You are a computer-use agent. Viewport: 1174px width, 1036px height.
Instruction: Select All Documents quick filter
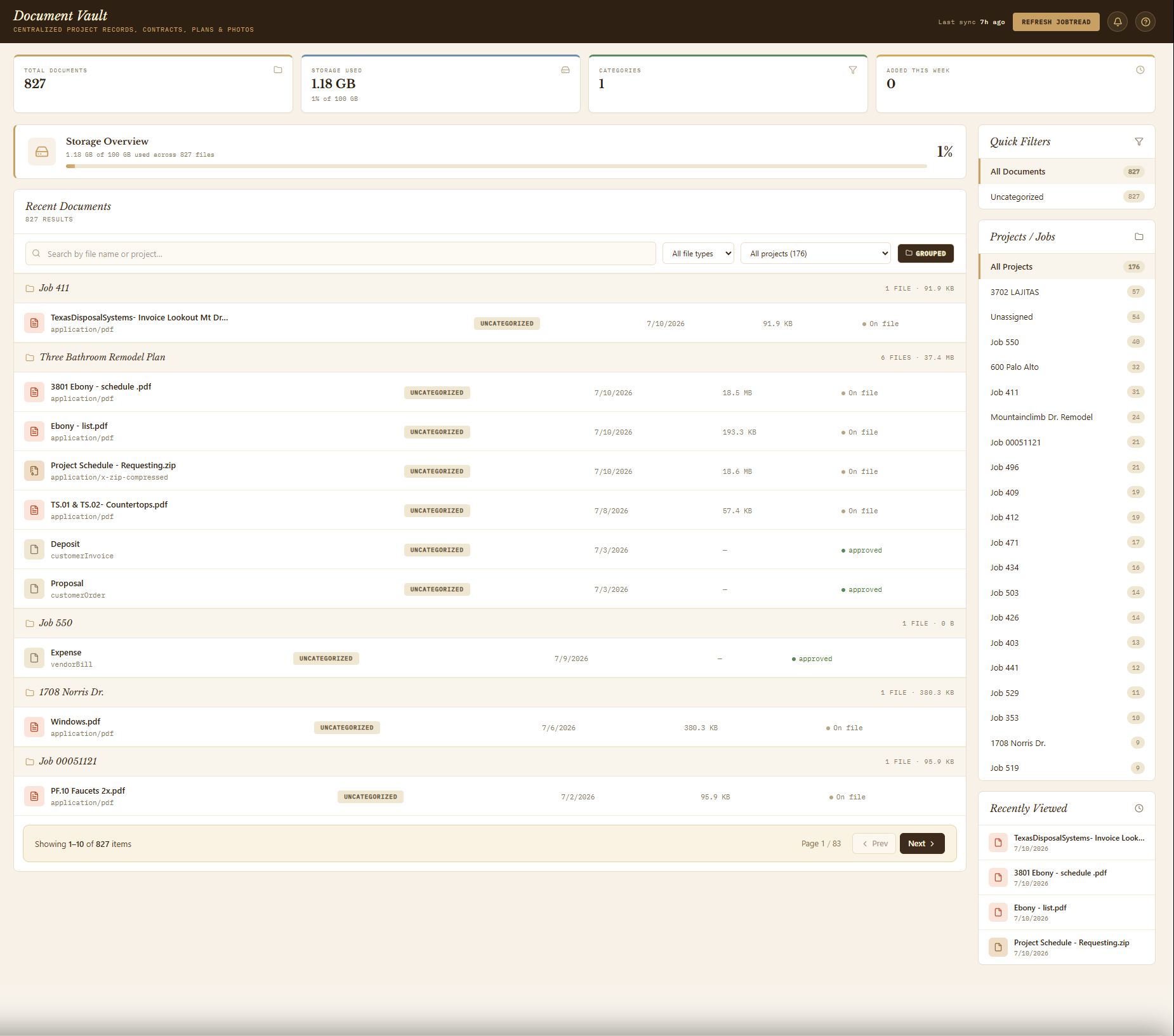point(1067,171)
